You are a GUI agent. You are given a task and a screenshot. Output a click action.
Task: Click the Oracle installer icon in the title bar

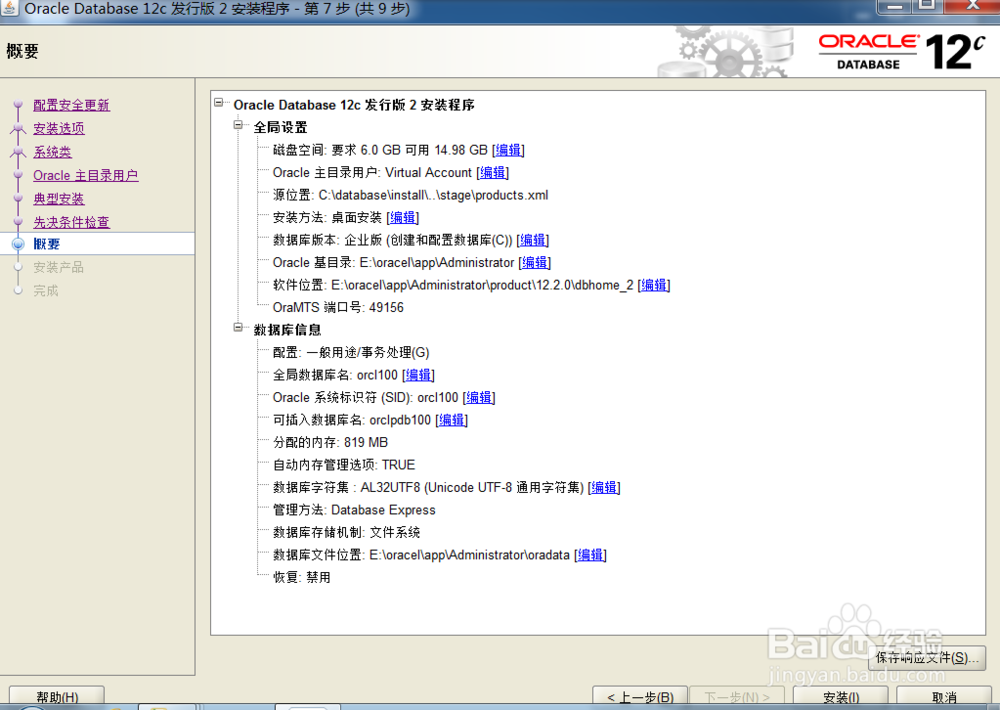(x=11, y=9)
